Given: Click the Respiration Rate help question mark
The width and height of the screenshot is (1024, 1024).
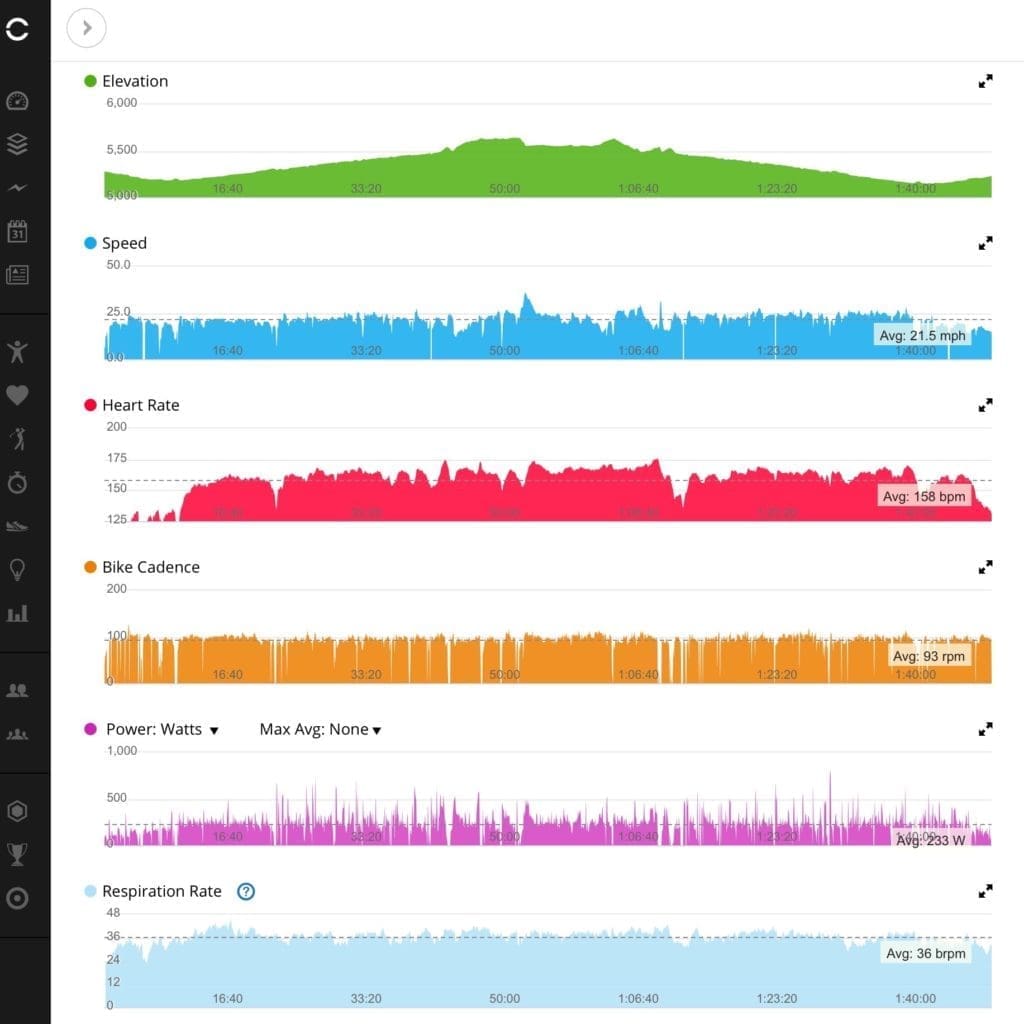Looking at the screenshot, I should pyautogui.click(x=246, y=891).
